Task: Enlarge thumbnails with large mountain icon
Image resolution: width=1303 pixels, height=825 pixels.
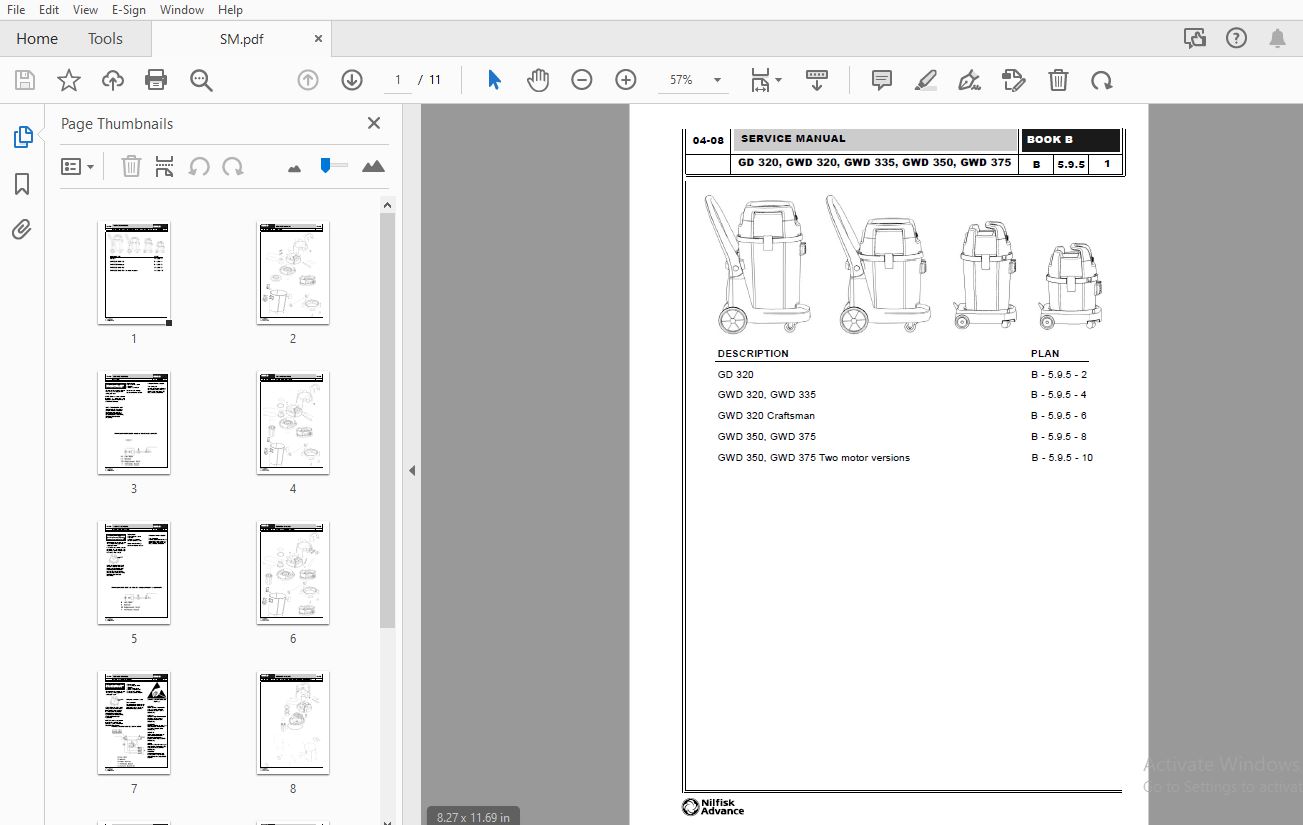Action: (x=373, y=166)
